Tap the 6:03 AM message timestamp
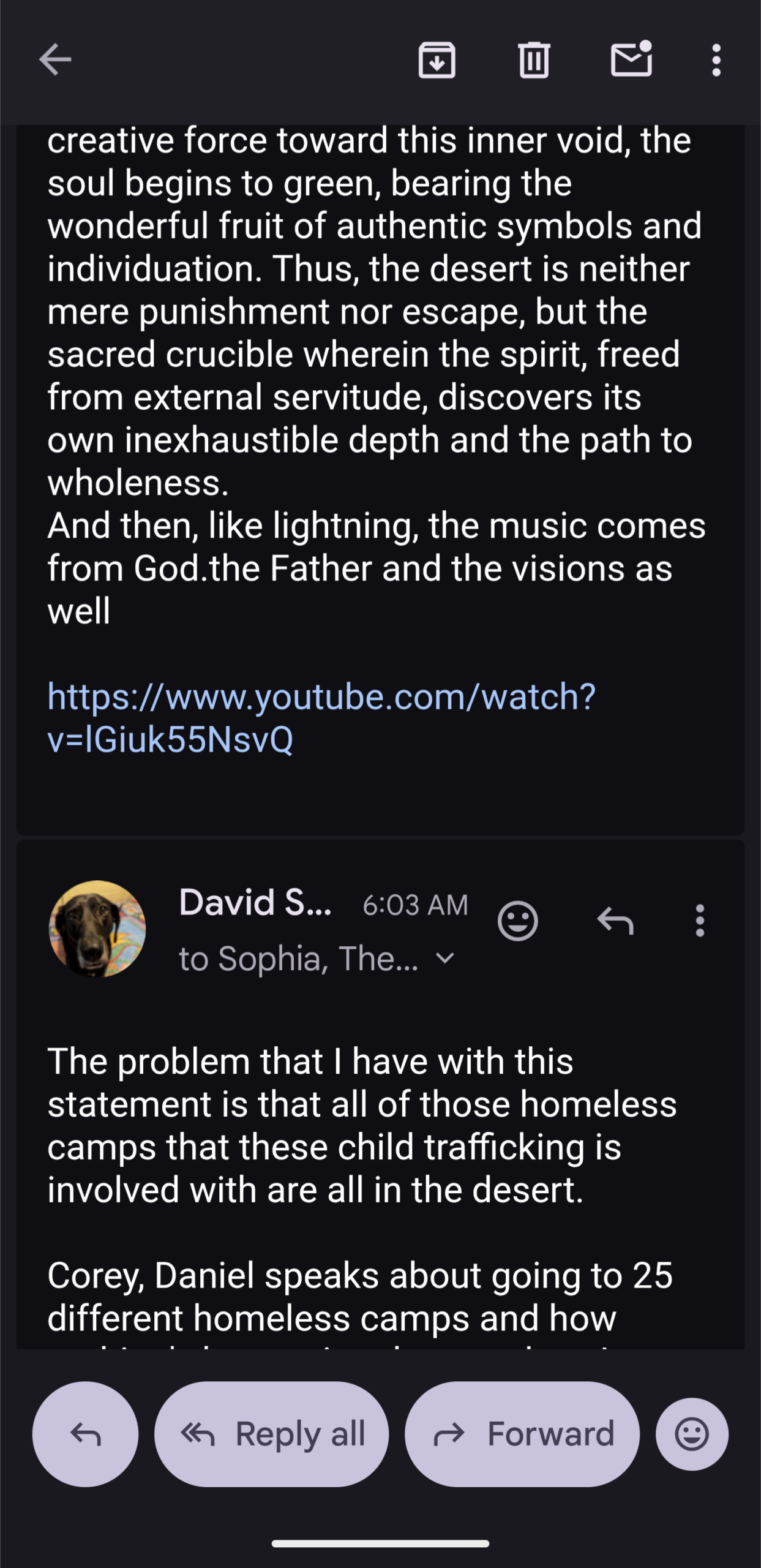 point(415,905)
